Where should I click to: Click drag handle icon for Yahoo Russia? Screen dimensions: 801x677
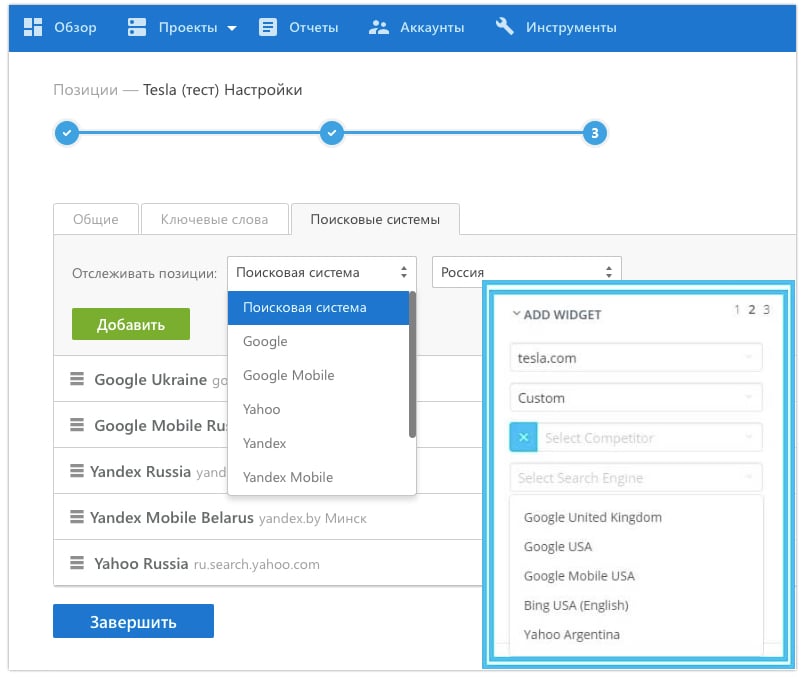click(x=77, y=563)
